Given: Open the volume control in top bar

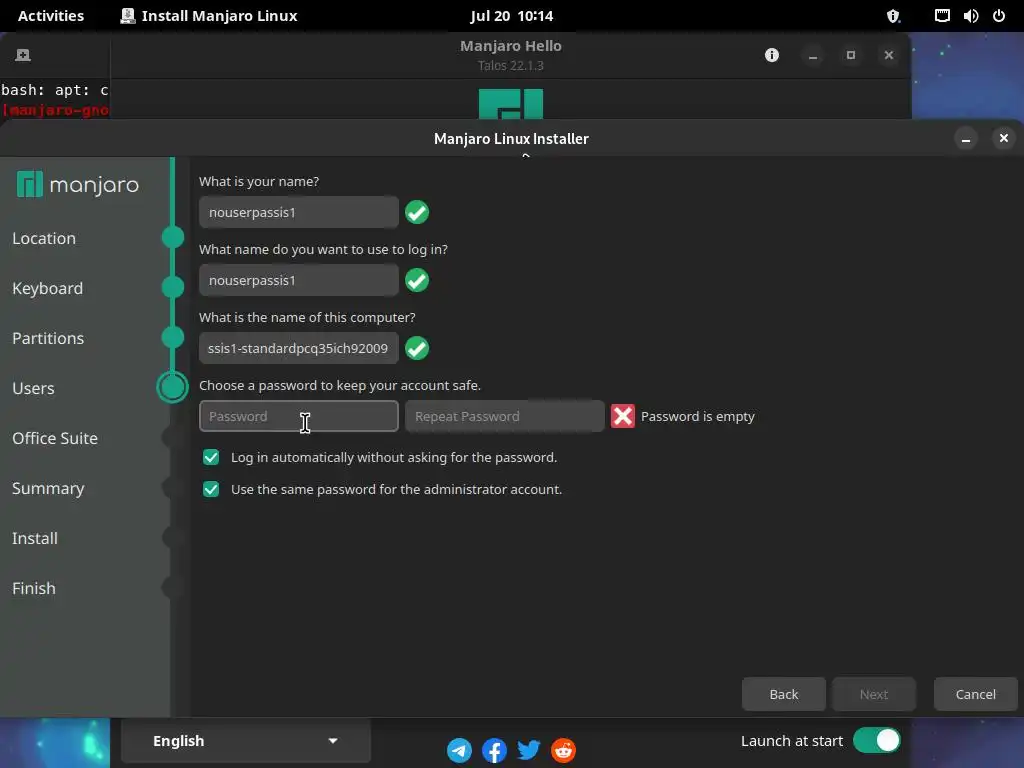Looking at the screenshot, I should (x=971, y=16).
